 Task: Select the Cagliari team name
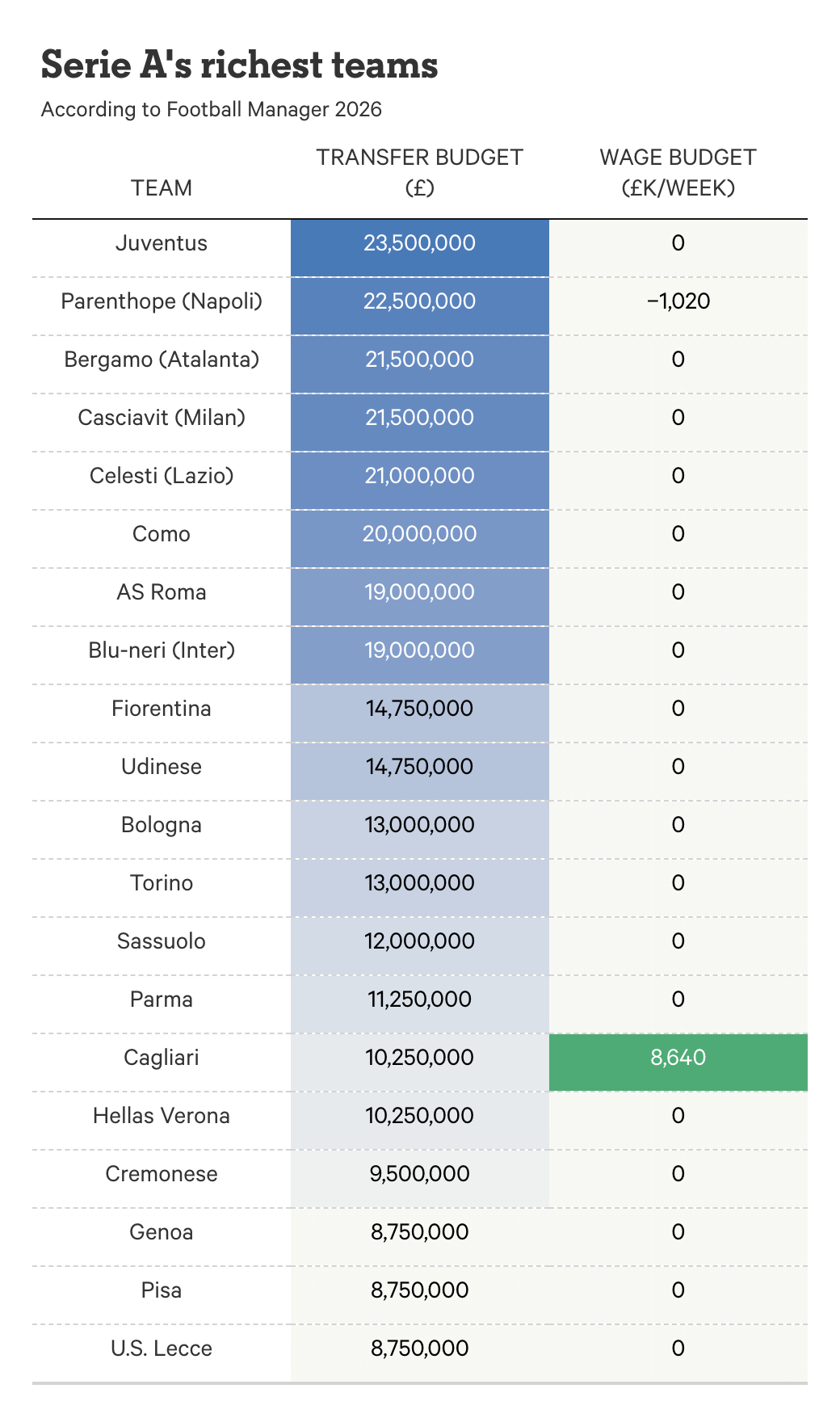[162, 1058]
